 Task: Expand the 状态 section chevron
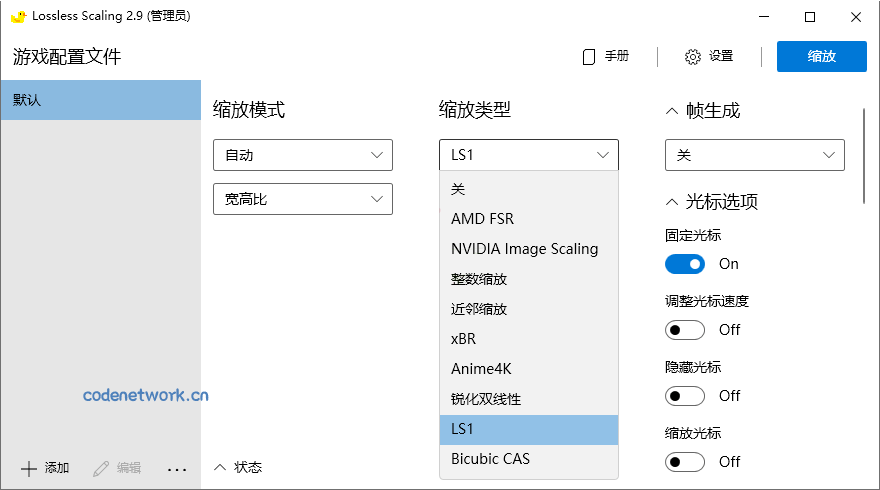point(220,467)
